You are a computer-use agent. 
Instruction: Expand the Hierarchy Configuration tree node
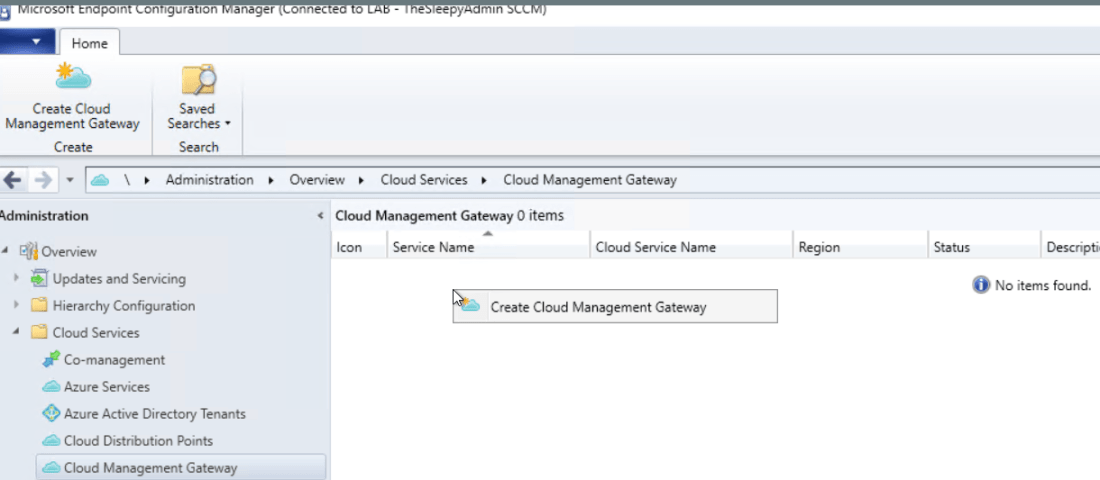[x=17, y=306]
